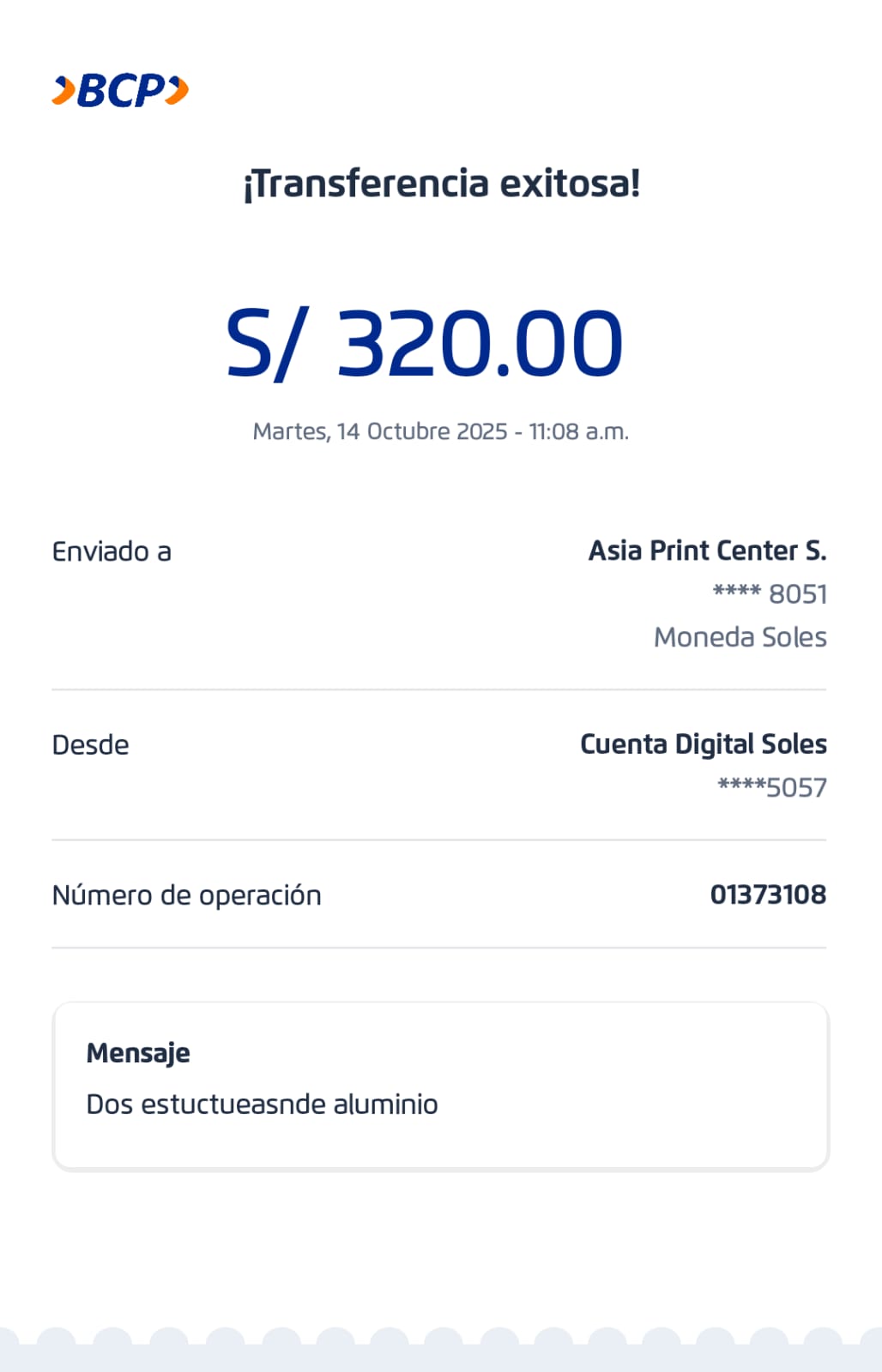Viewport: 882px width, 1372px height.
Task: Click the "Enviado a" label
Action: point(112,551)
